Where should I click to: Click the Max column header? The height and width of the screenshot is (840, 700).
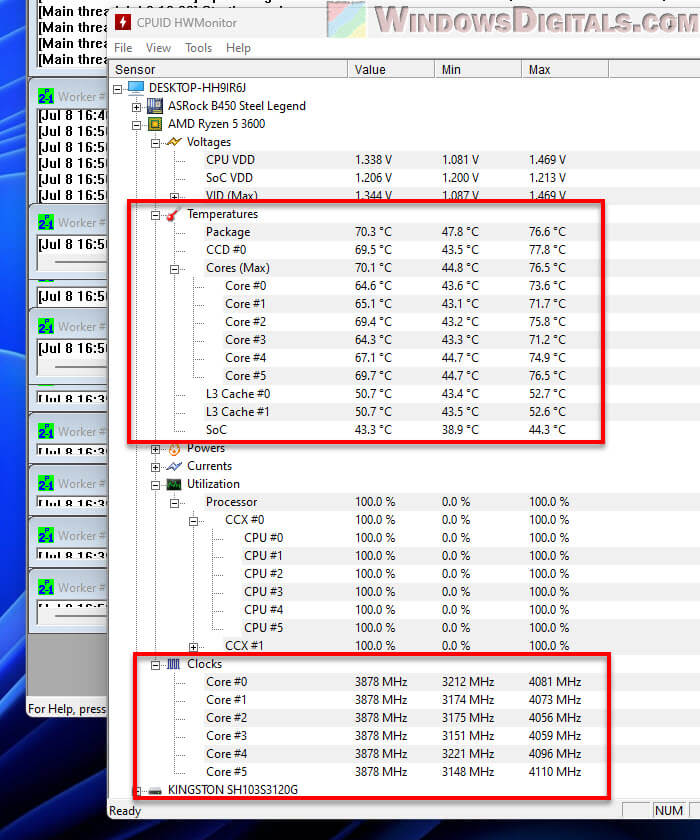564,70
